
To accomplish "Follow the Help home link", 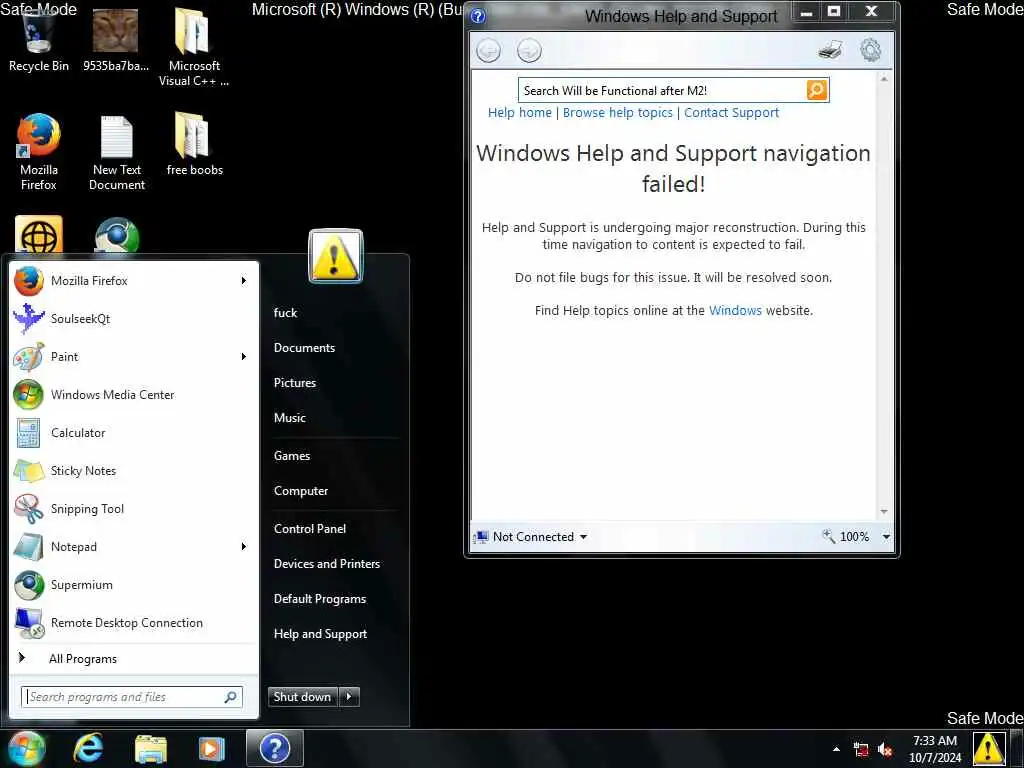I will pyautogui.click(x=520, y=112).
